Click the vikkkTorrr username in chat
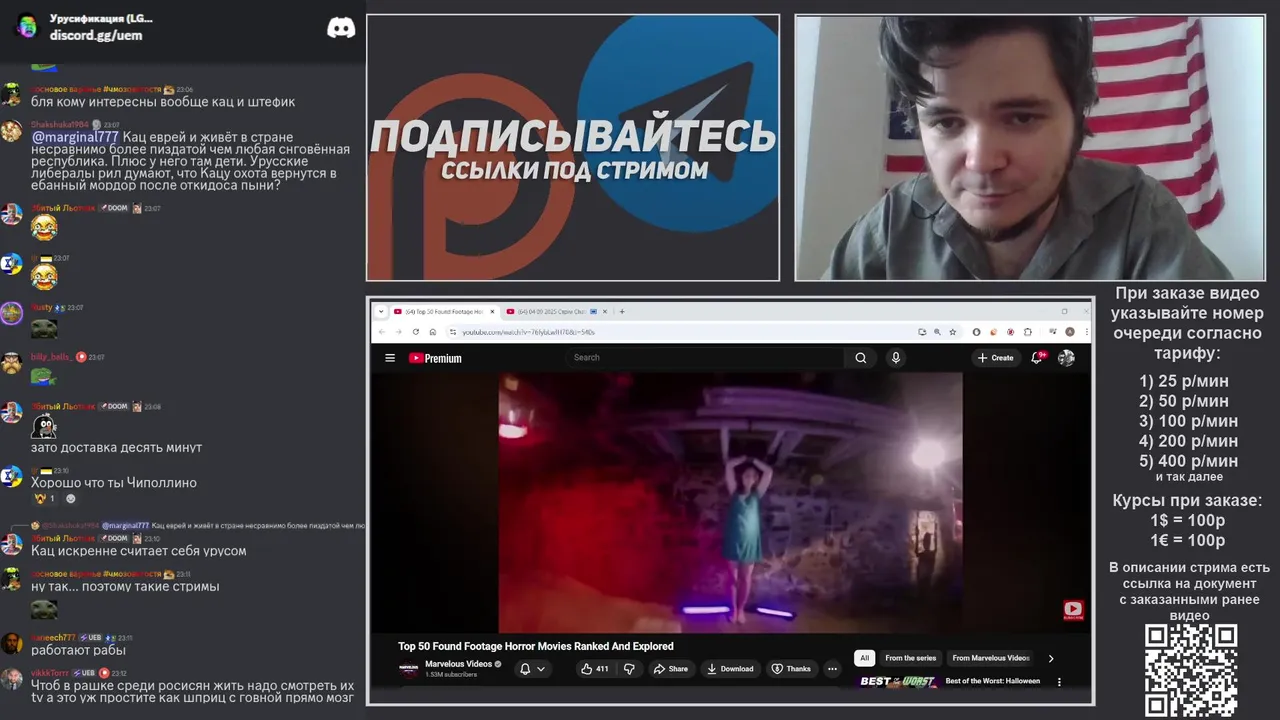Viewport: 1280px width, 720px height. 50,673
